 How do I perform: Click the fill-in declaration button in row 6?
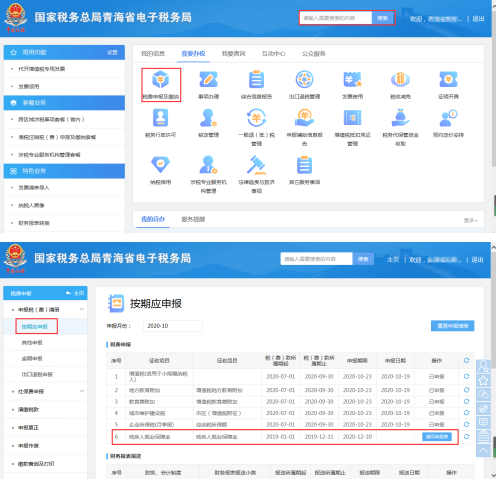(437, 437)
